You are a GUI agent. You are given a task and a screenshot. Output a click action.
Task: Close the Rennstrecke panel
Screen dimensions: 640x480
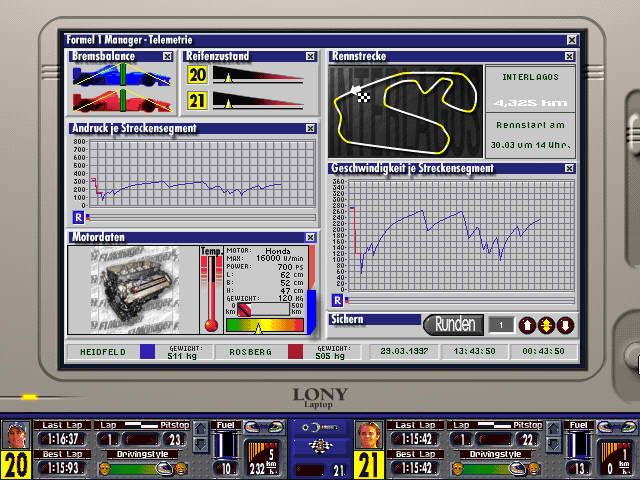click(x=570, y=57)
